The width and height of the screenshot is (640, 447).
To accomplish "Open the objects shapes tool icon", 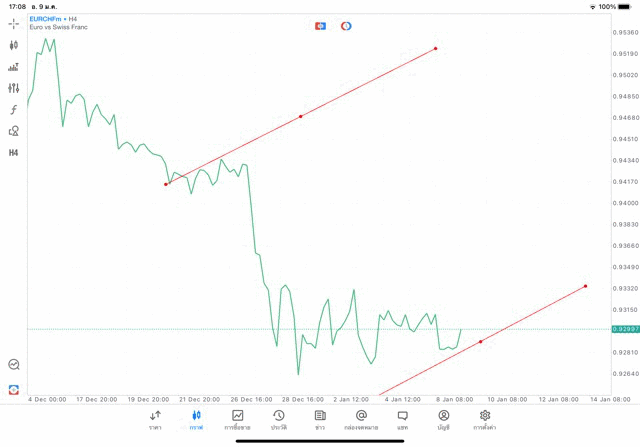I will pos(14,130).
